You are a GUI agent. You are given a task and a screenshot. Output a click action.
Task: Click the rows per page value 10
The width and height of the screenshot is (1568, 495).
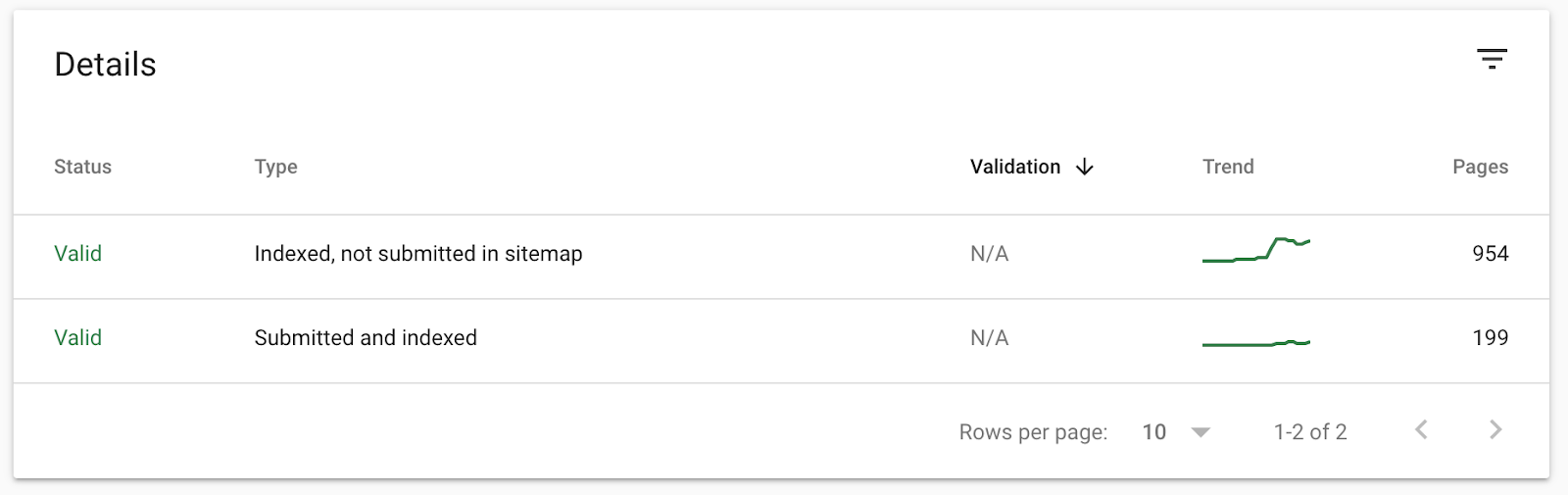1154,432
